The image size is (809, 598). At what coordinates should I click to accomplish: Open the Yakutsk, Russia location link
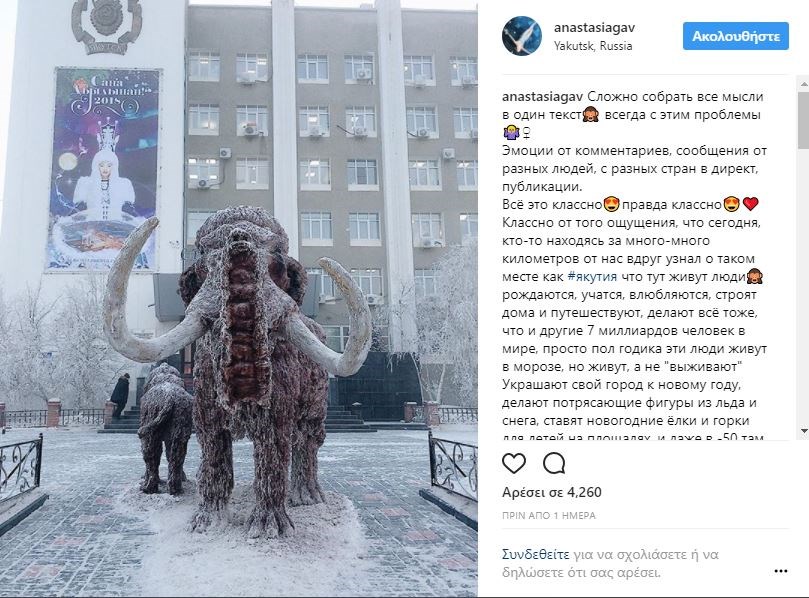click(x=593, y=46)
